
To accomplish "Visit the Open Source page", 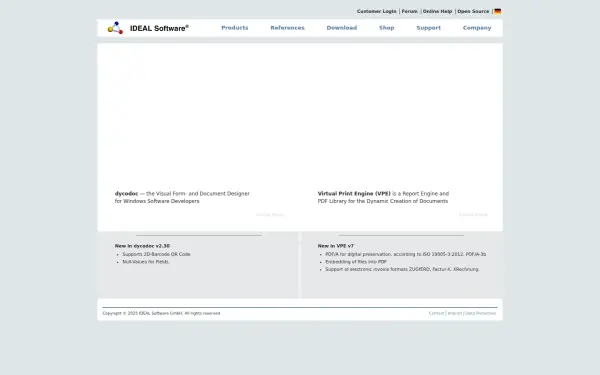I will coord(473,11).
